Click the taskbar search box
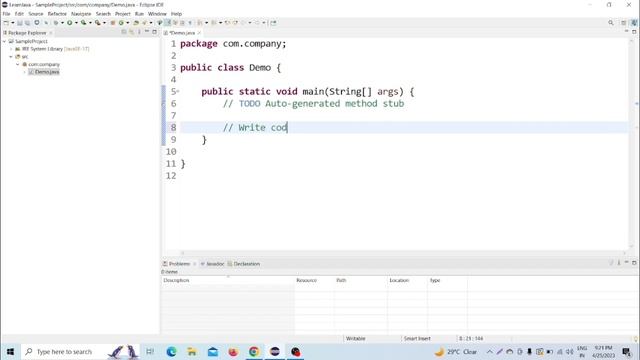Image resolution: width=640 pixels, height=360 pixels. click(80, 351)
